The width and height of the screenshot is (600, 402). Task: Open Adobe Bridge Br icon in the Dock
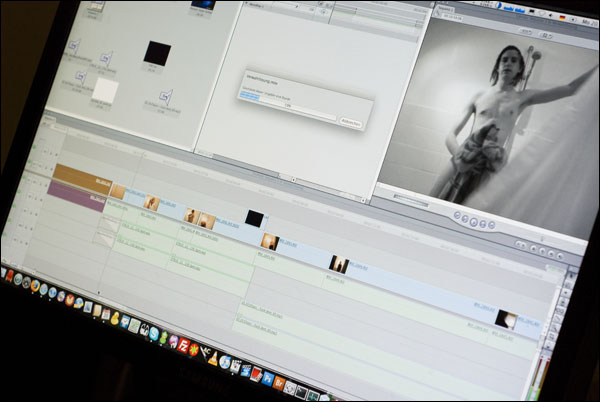tap(279, 382)
